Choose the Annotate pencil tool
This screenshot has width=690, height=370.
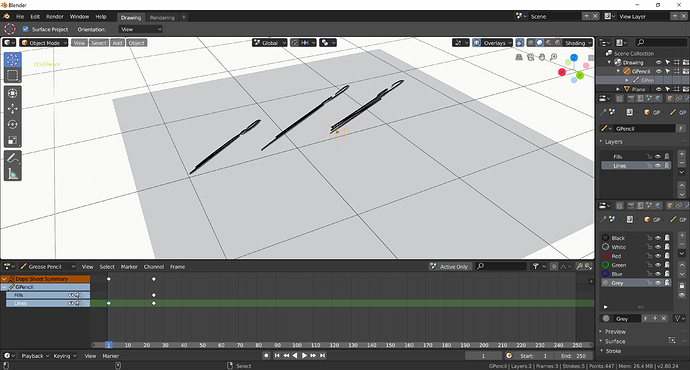point(12,158)
